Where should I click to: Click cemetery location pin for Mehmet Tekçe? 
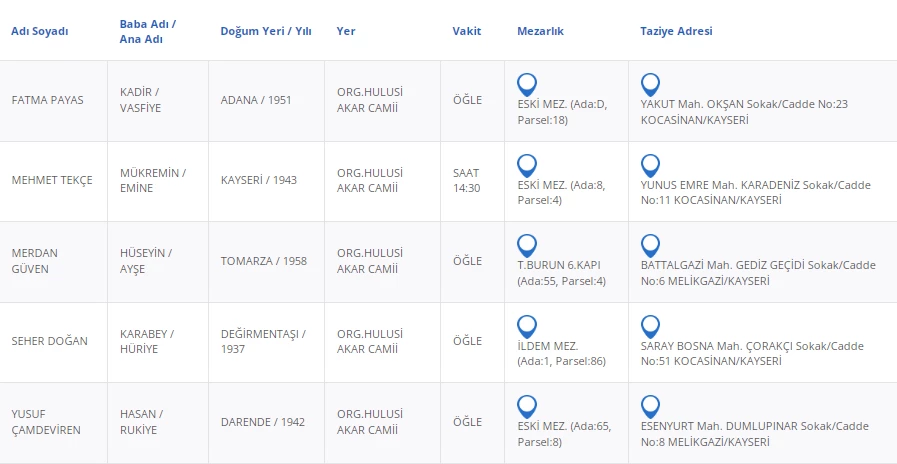(527, 165)
